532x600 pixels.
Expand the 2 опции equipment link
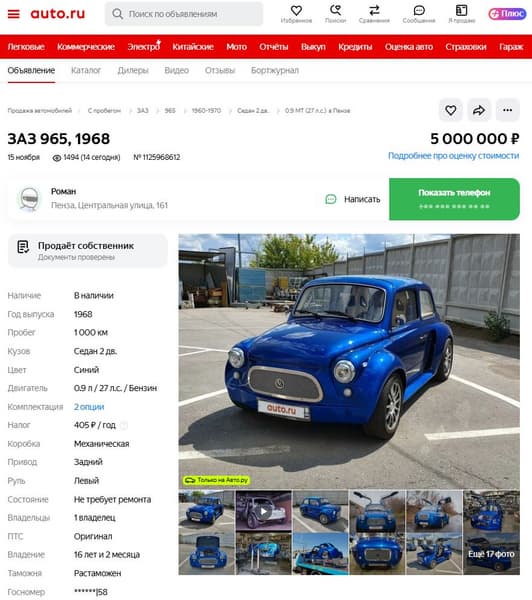tap(89, 407)
